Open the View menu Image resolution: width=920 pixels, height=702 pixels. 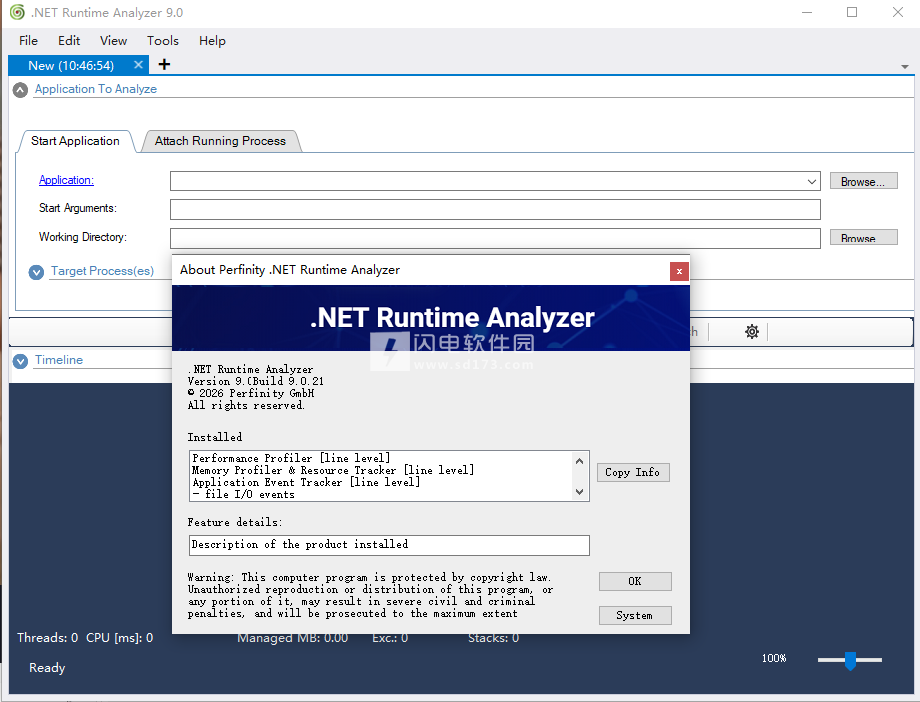[113, 41]
